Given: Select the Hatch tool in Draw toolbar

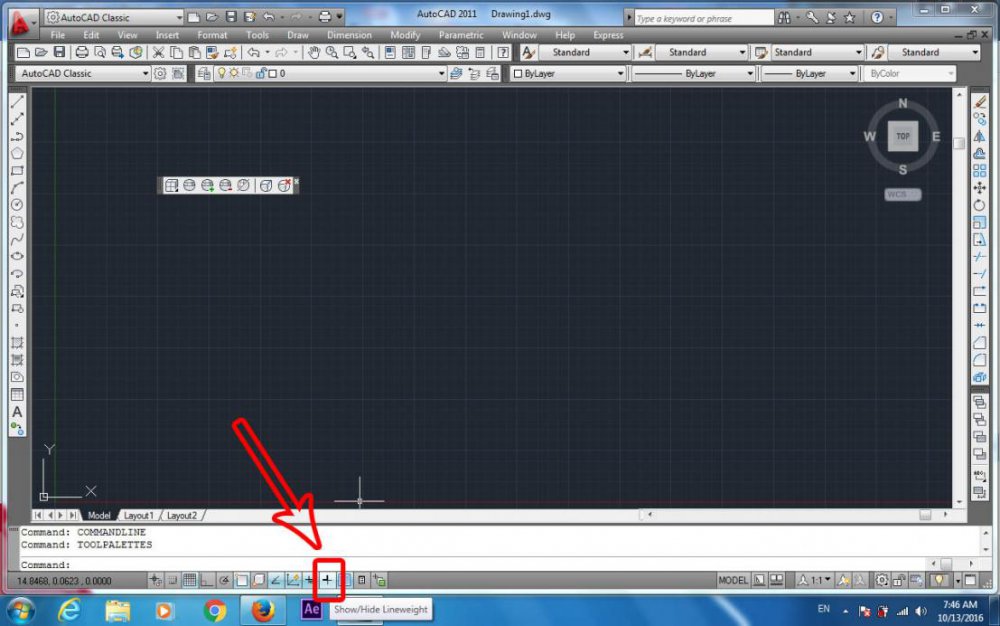Looking at the screenshot, I should 17,343.
